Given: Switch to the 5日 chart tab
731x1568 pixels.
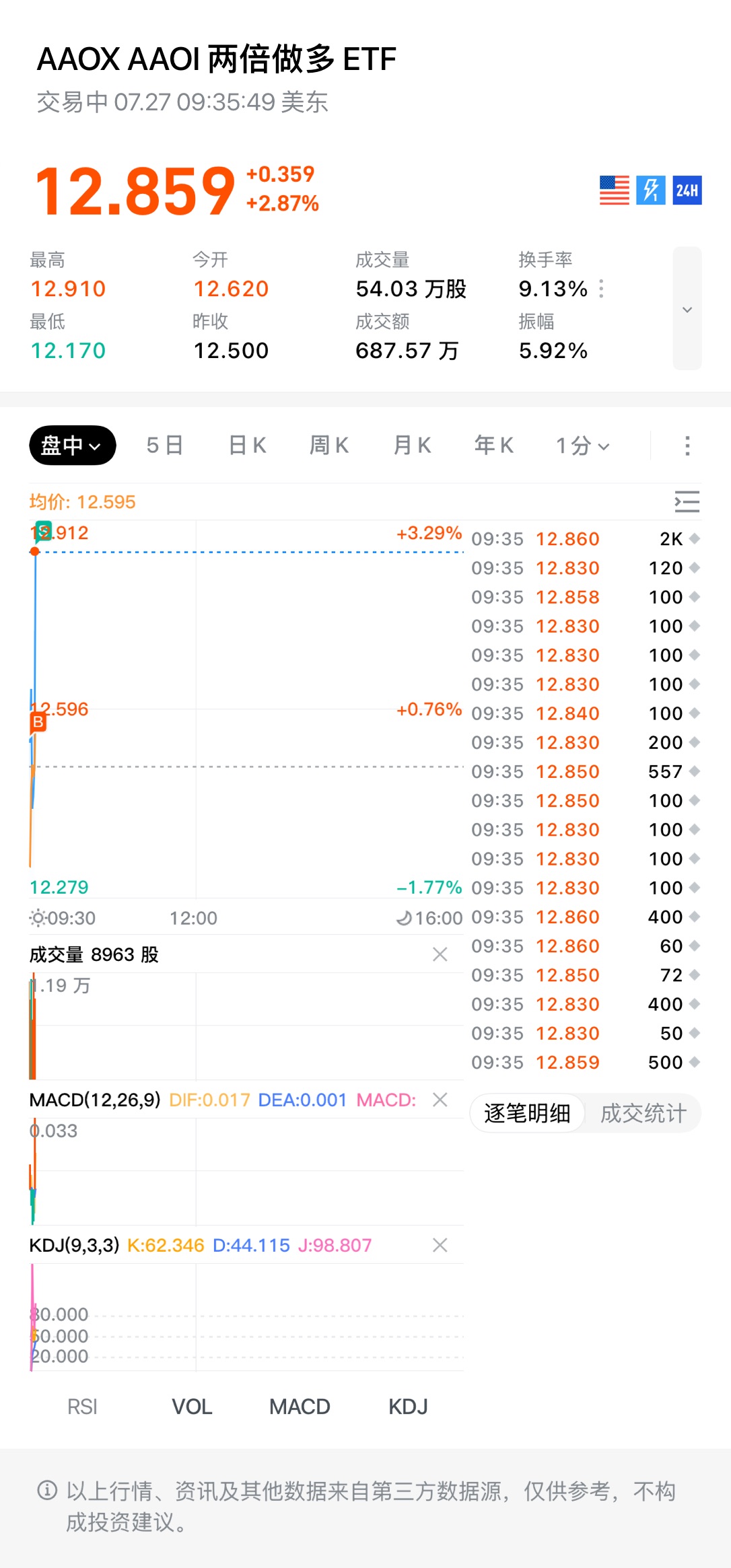Looking at the screenshot, I should (165, 446).
